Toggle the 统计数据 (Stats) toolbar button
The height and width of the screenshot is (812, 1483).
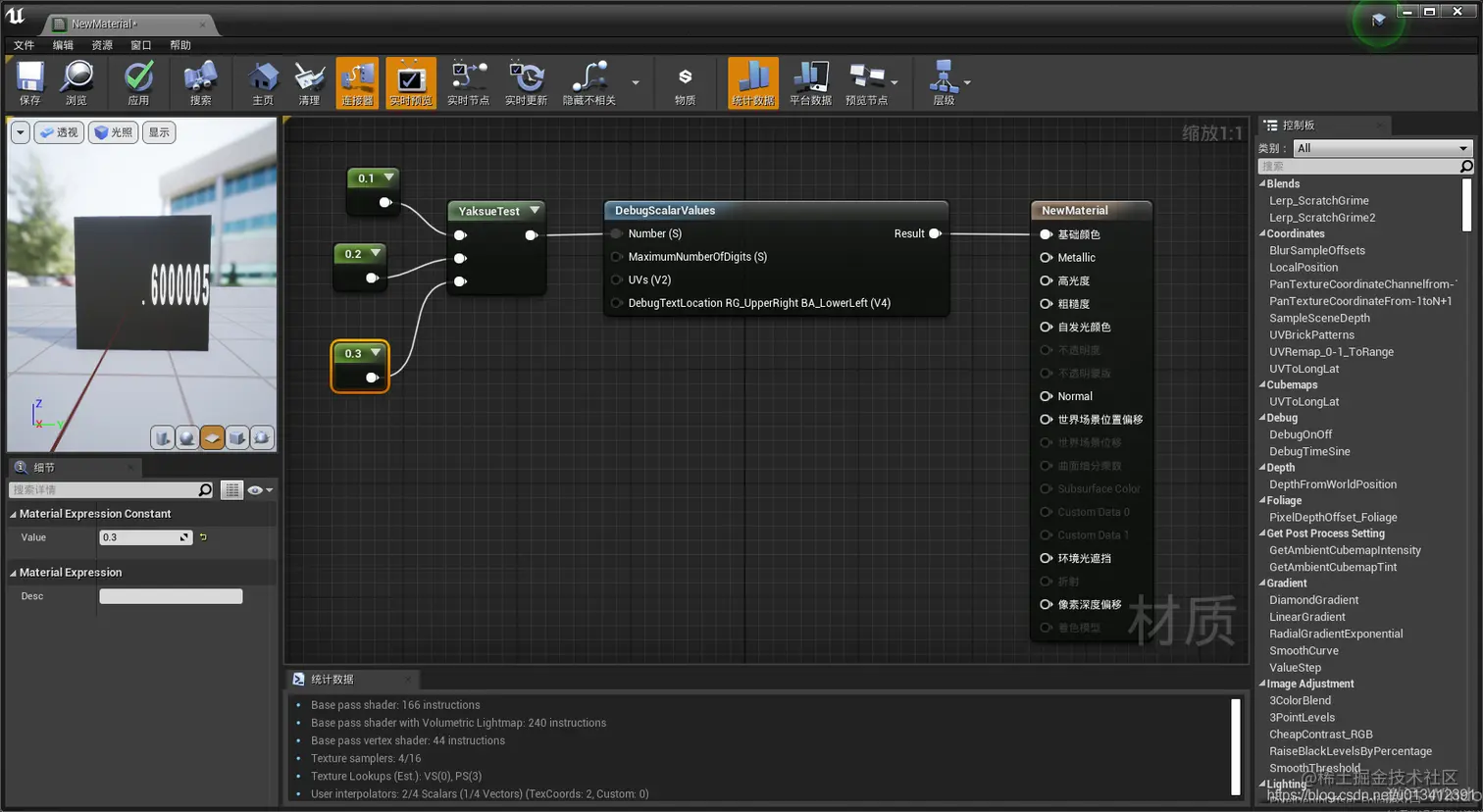coord(753,82)
